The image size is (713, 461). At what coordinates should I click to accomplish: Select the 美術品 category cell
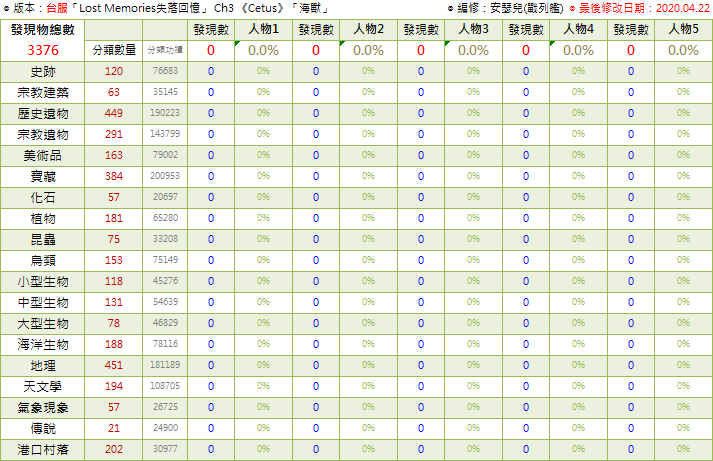click(x=43, y=155)
